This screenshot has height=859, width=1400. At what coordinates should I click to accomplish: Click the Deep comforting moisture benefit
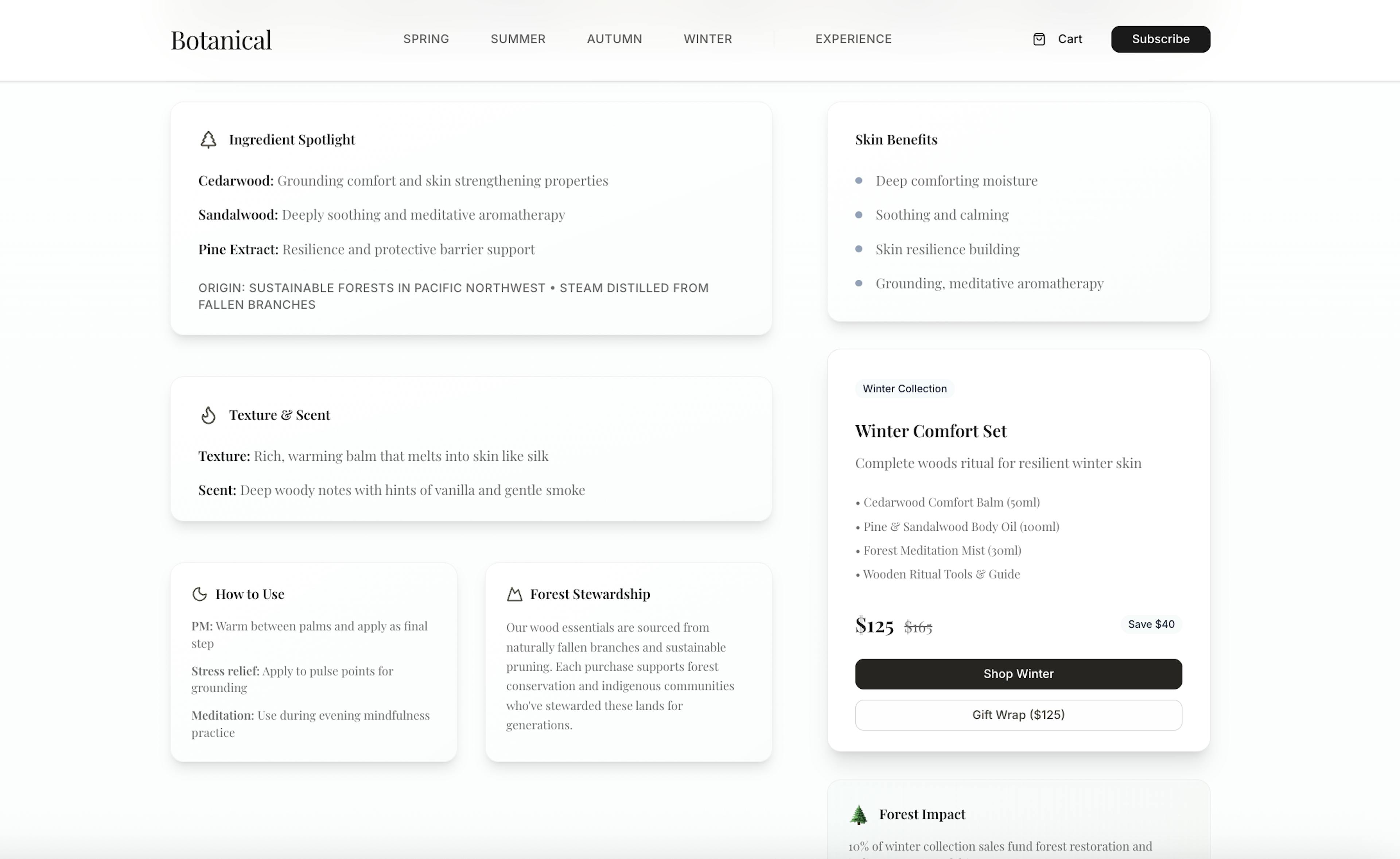pos(956,181)
